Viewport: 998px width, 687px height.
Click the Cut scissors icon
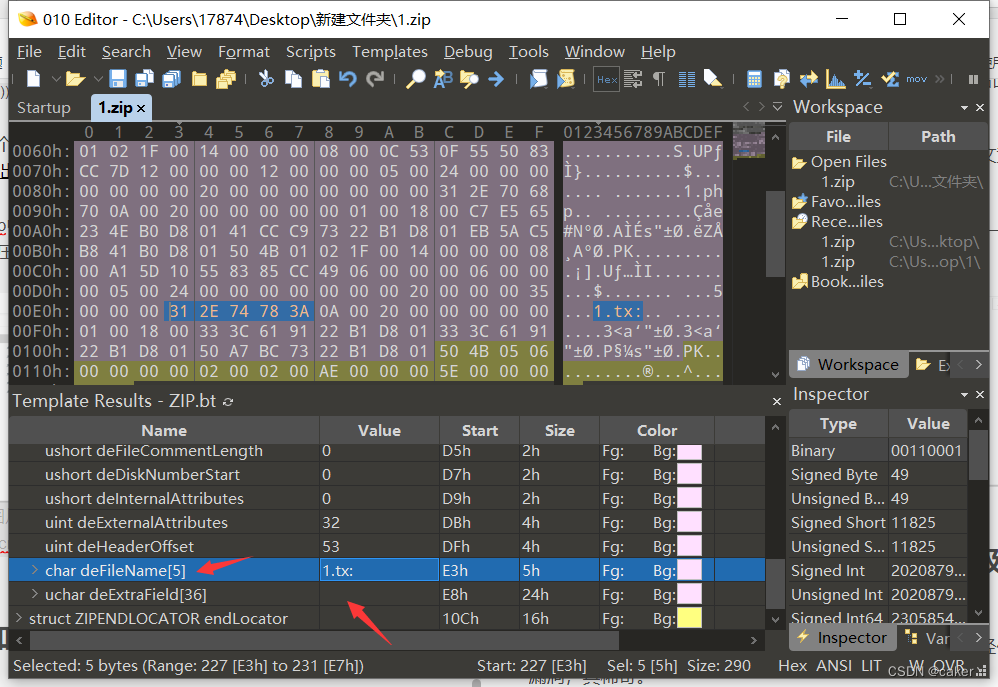tap(266, 79)
